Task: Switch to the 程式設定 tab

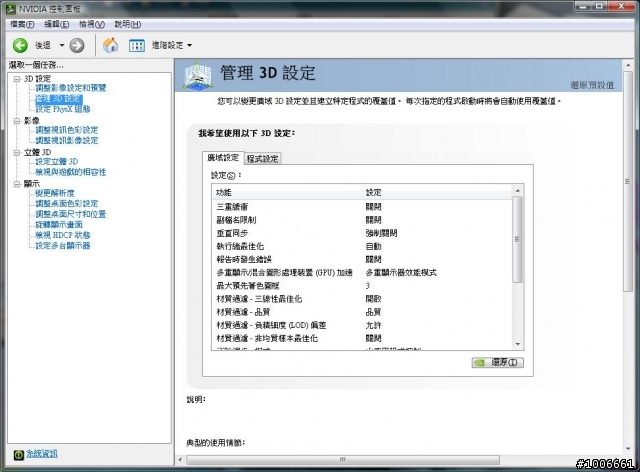Action: click(262, 159)
